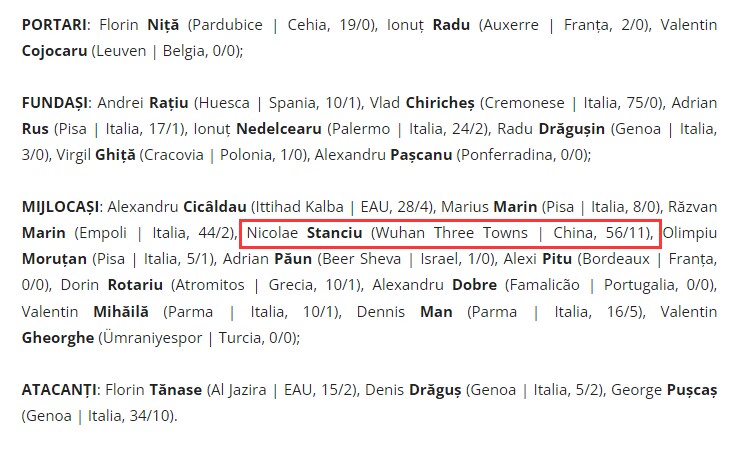Viewport: 743px width, 450px height.
Task: Click the name Olimpiu Moruțan
Action: tap(369, 246)
